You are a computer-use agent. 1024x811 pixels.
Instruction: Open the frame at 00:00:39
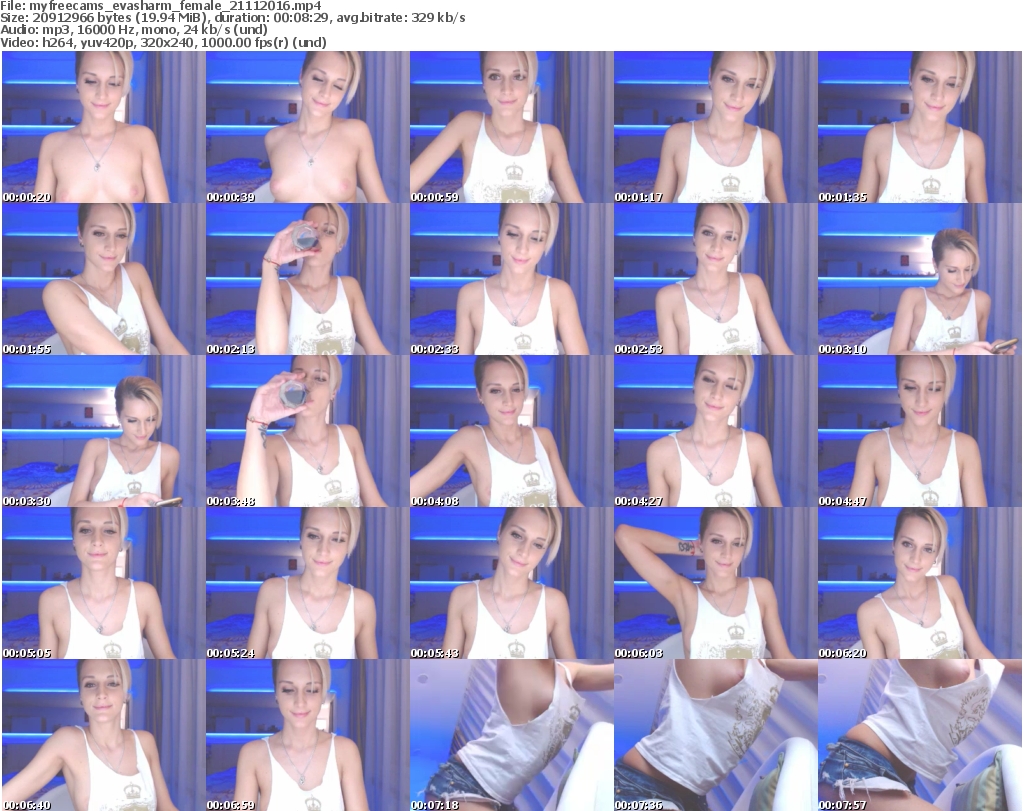(x=308, y=127)
